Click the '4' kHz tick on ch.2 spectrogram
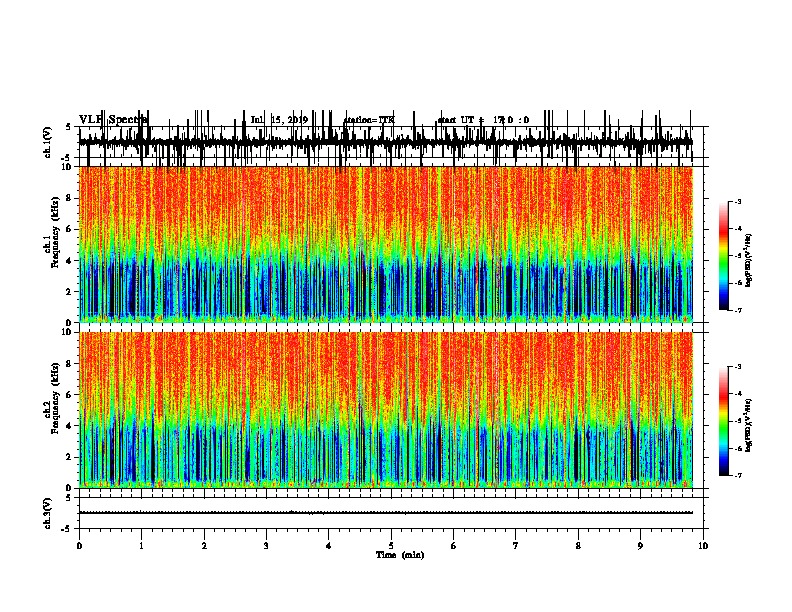Screen dimensions: 792x612 70,426
